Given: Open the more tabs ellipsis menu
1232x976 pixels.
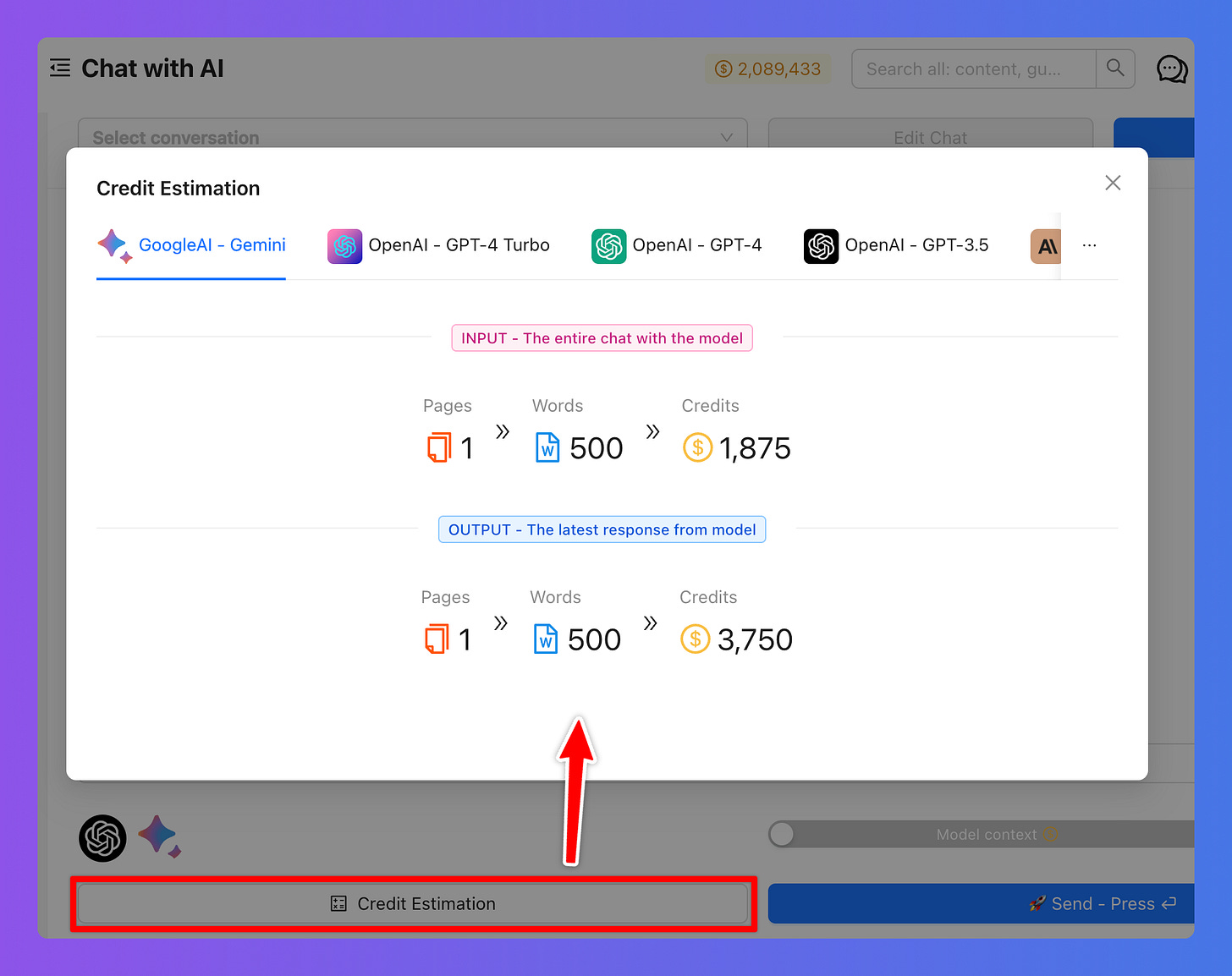Looking at the screenshot, I should click(x=1089, y=245).
